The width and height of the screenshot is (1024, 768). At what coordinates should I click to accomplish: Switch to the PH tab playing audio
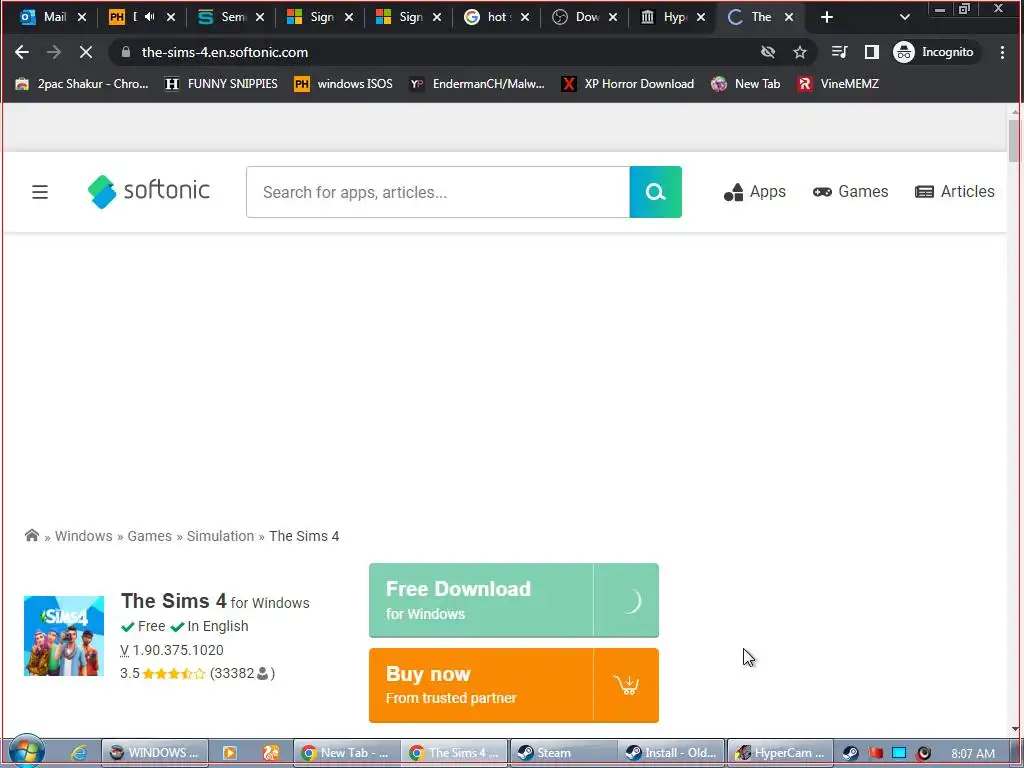[x=141, y=18]
